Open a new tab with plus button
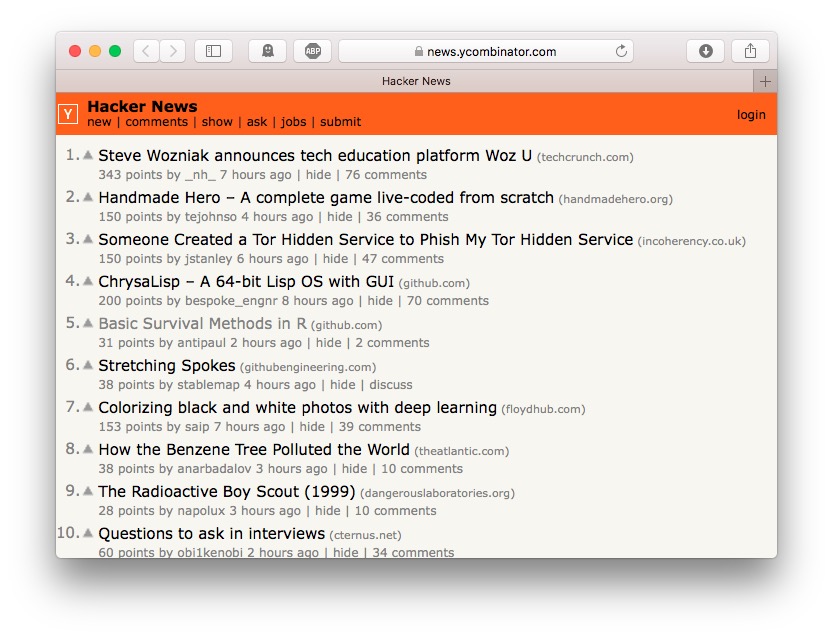The height and width of the screenshot is (638, 833). [x=765, y=81]
